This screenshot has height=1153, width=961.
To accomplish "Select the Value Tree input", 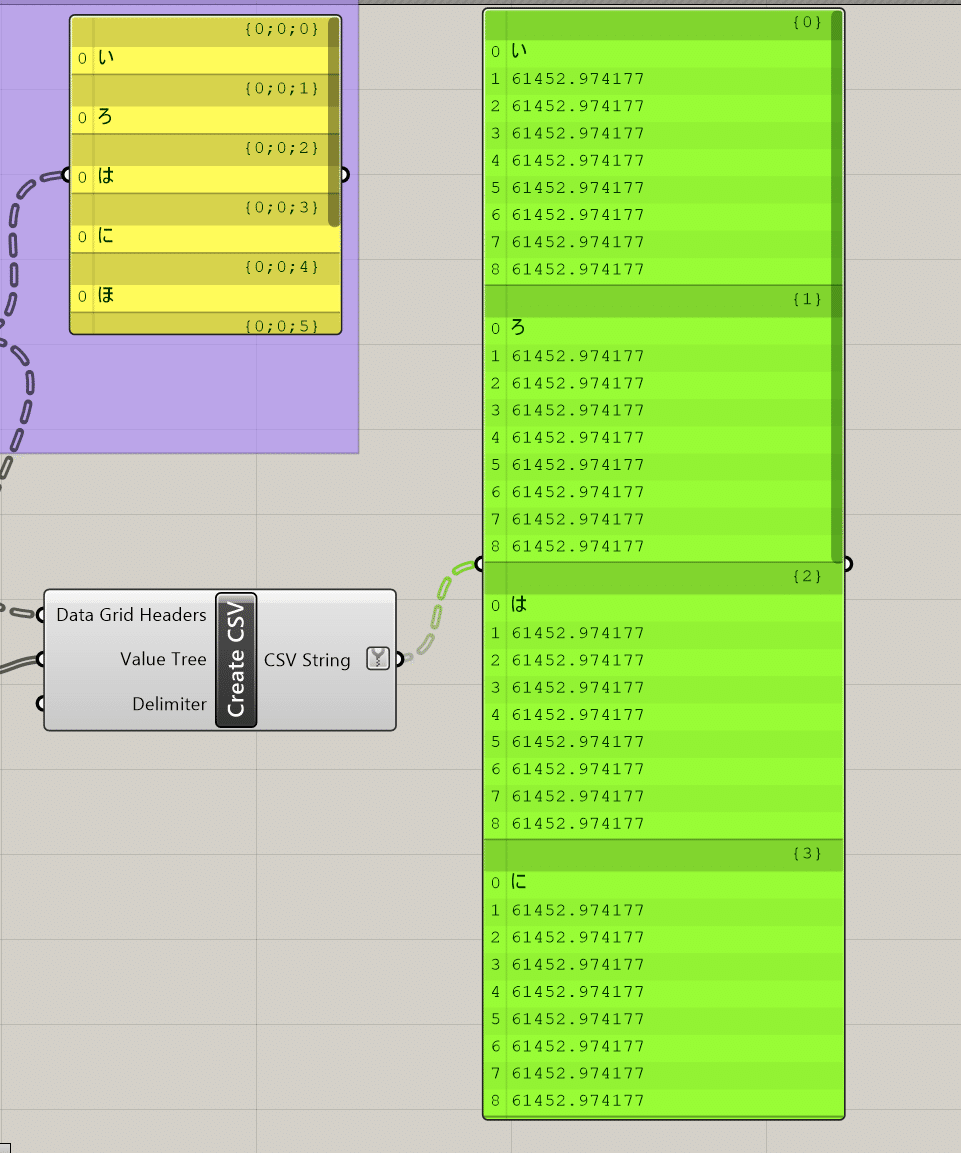I will [x=163, y=659].
